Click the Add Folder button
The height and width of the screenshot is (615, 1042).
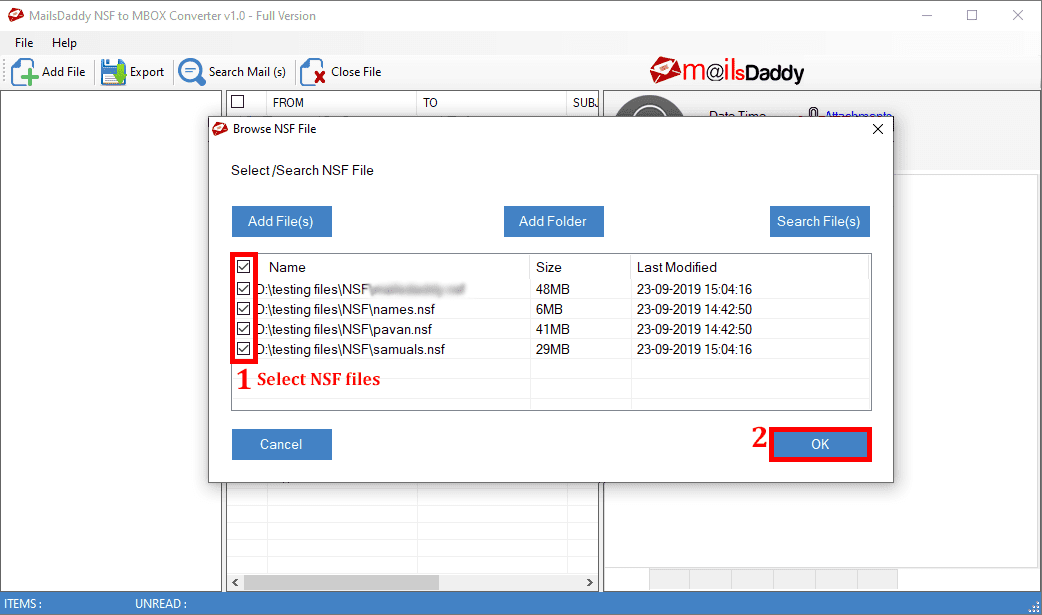553,221
